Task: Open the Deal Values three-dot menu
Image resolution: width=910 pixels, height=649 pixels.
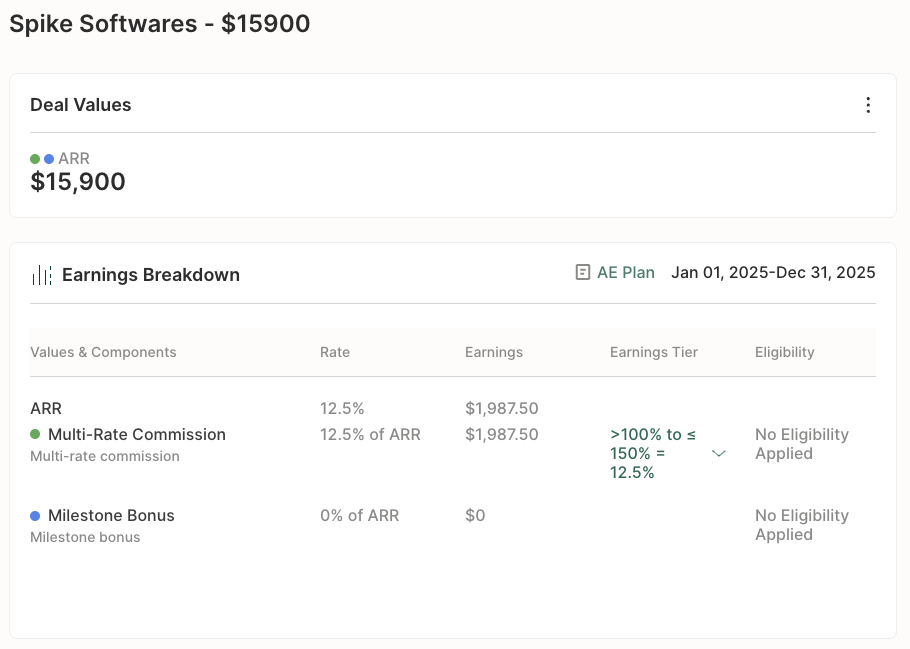Action: click(x=868, y=105)
